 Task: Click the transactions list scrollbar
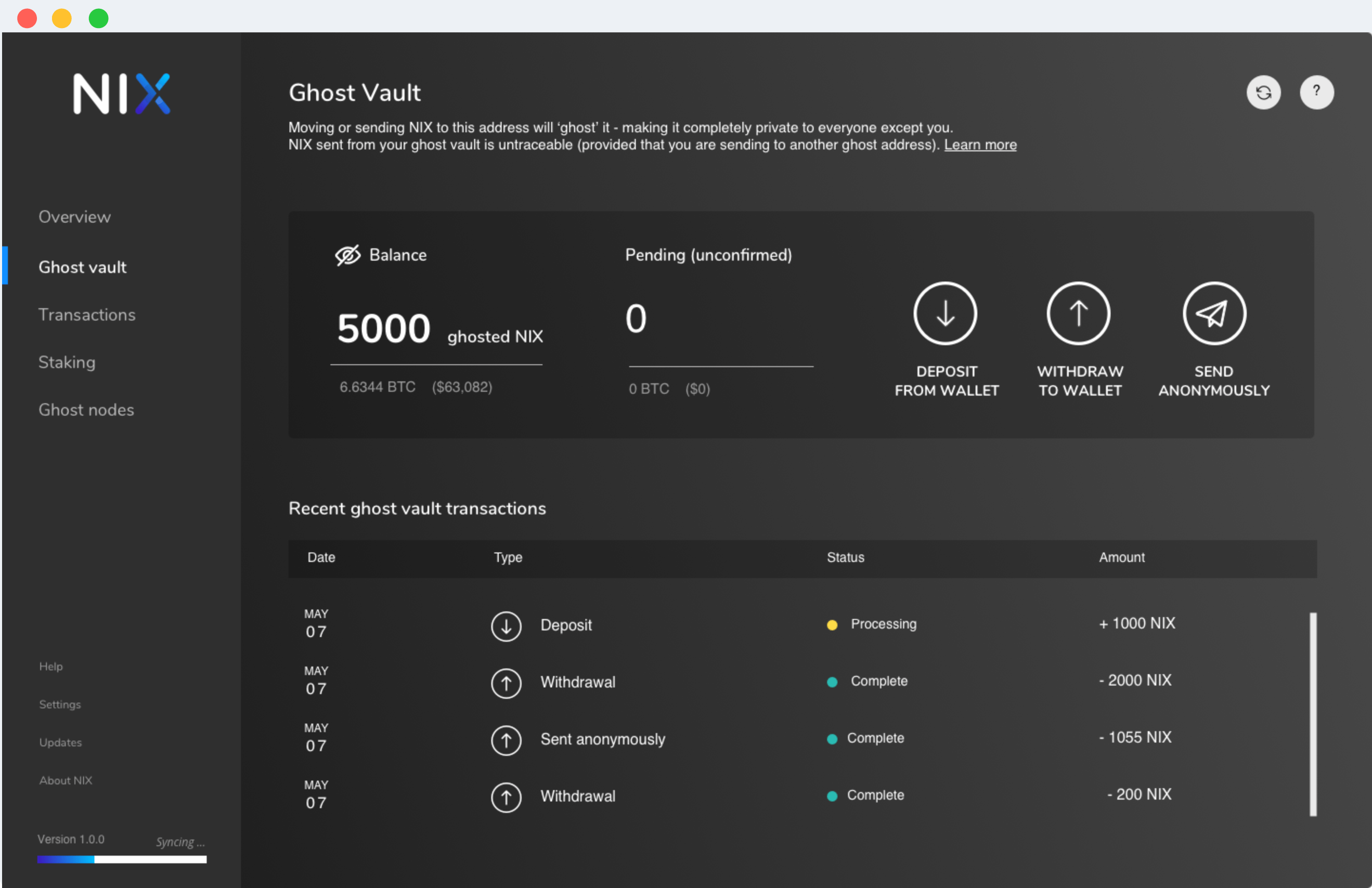point(1313,713)
